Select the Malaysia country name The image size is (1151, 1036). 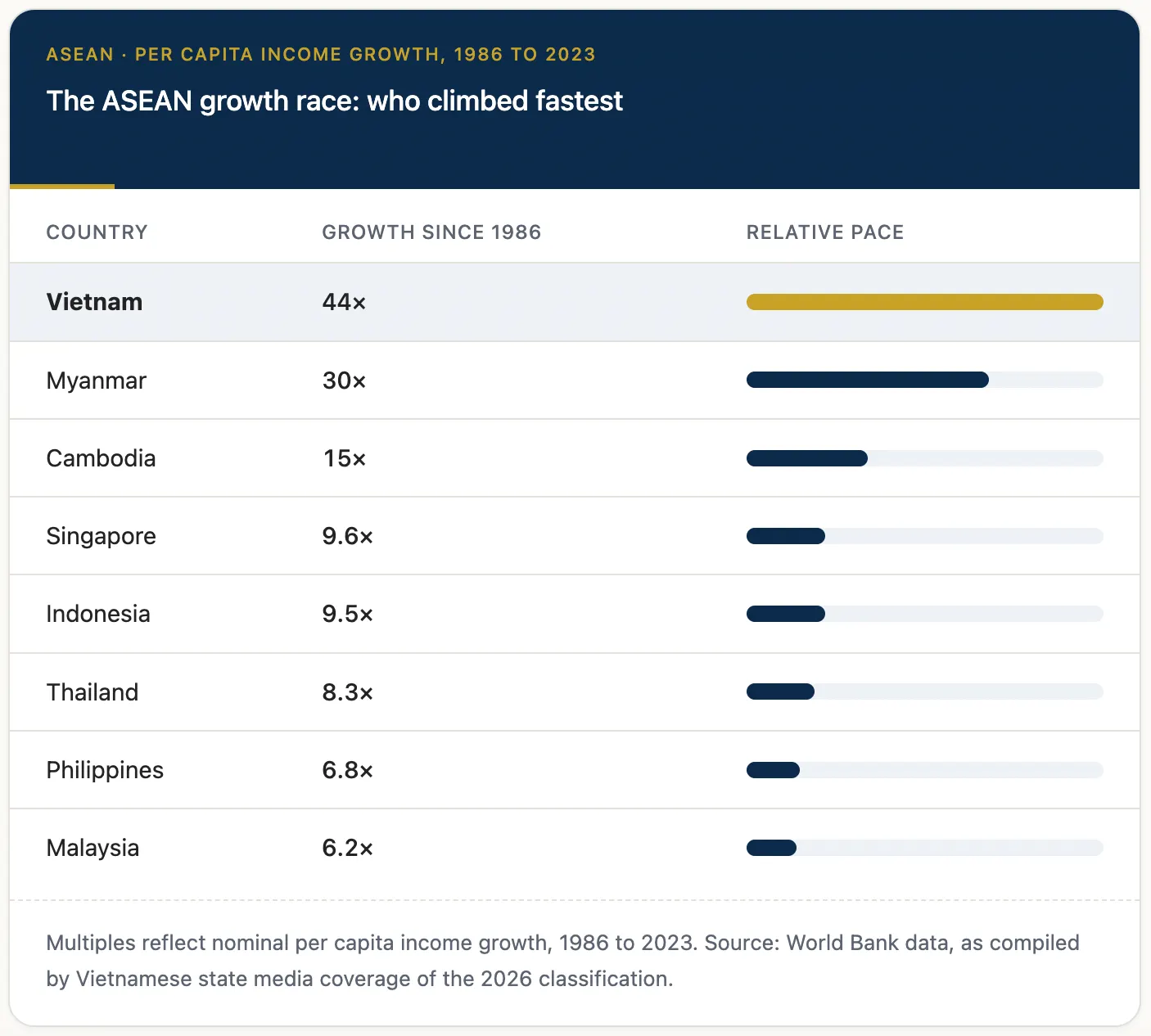(x=93, y=848)
